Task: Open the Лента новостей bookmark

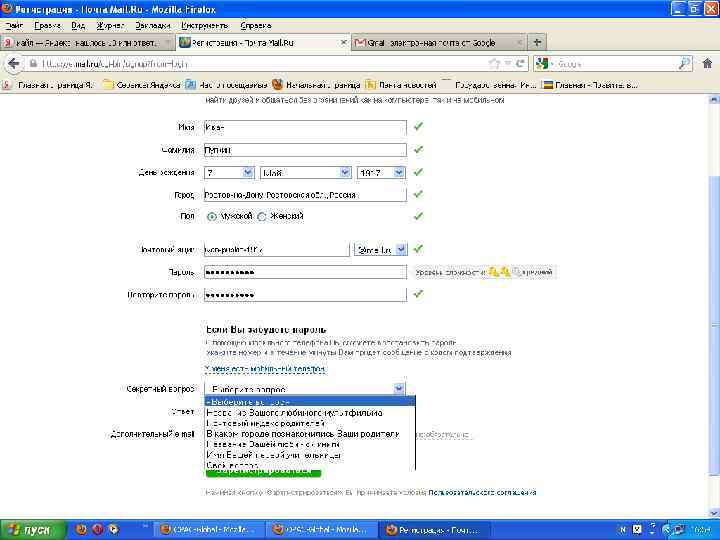Action: (401, 85)
